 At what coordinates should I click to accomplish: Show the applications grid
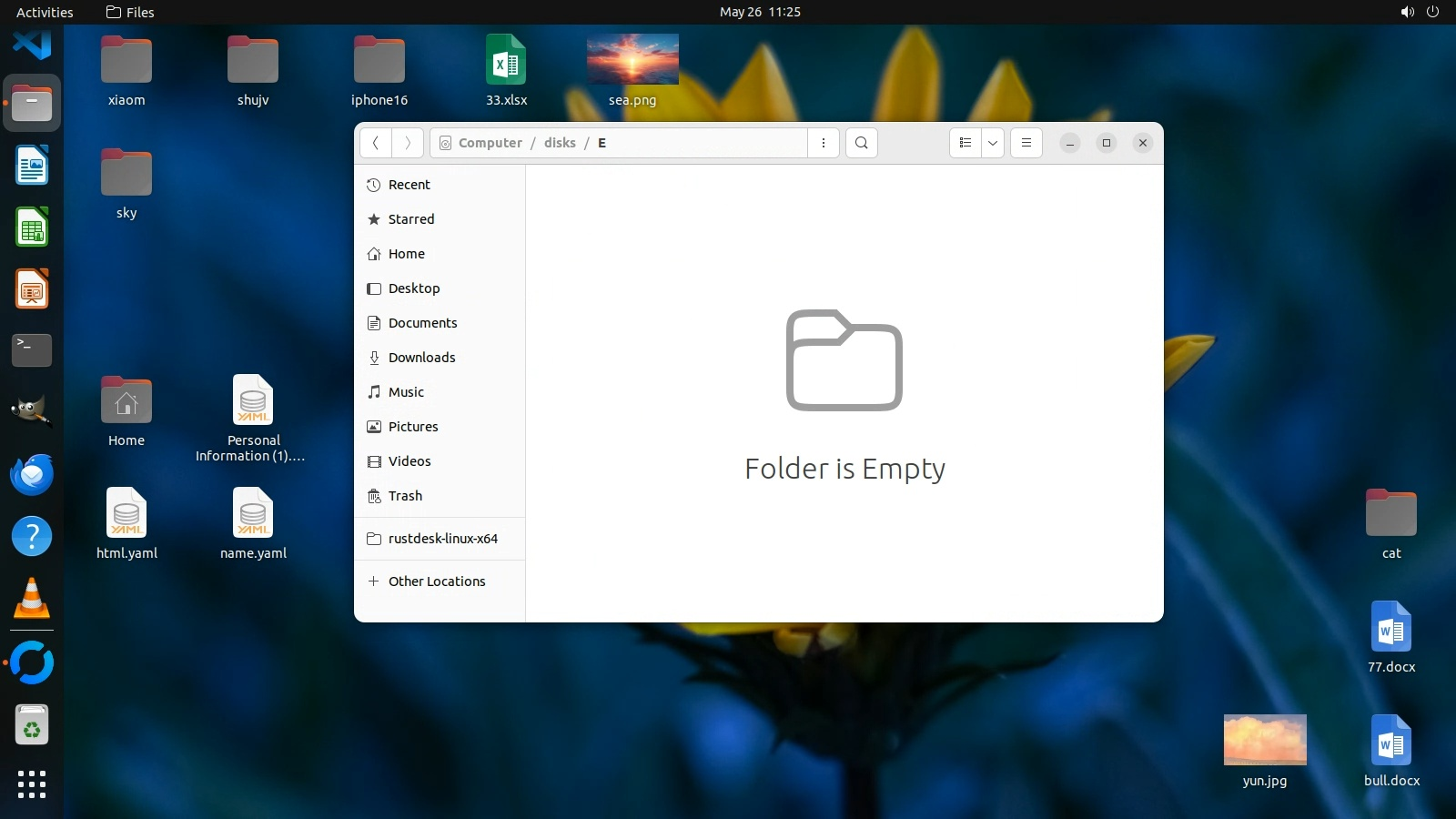[32, 784]
